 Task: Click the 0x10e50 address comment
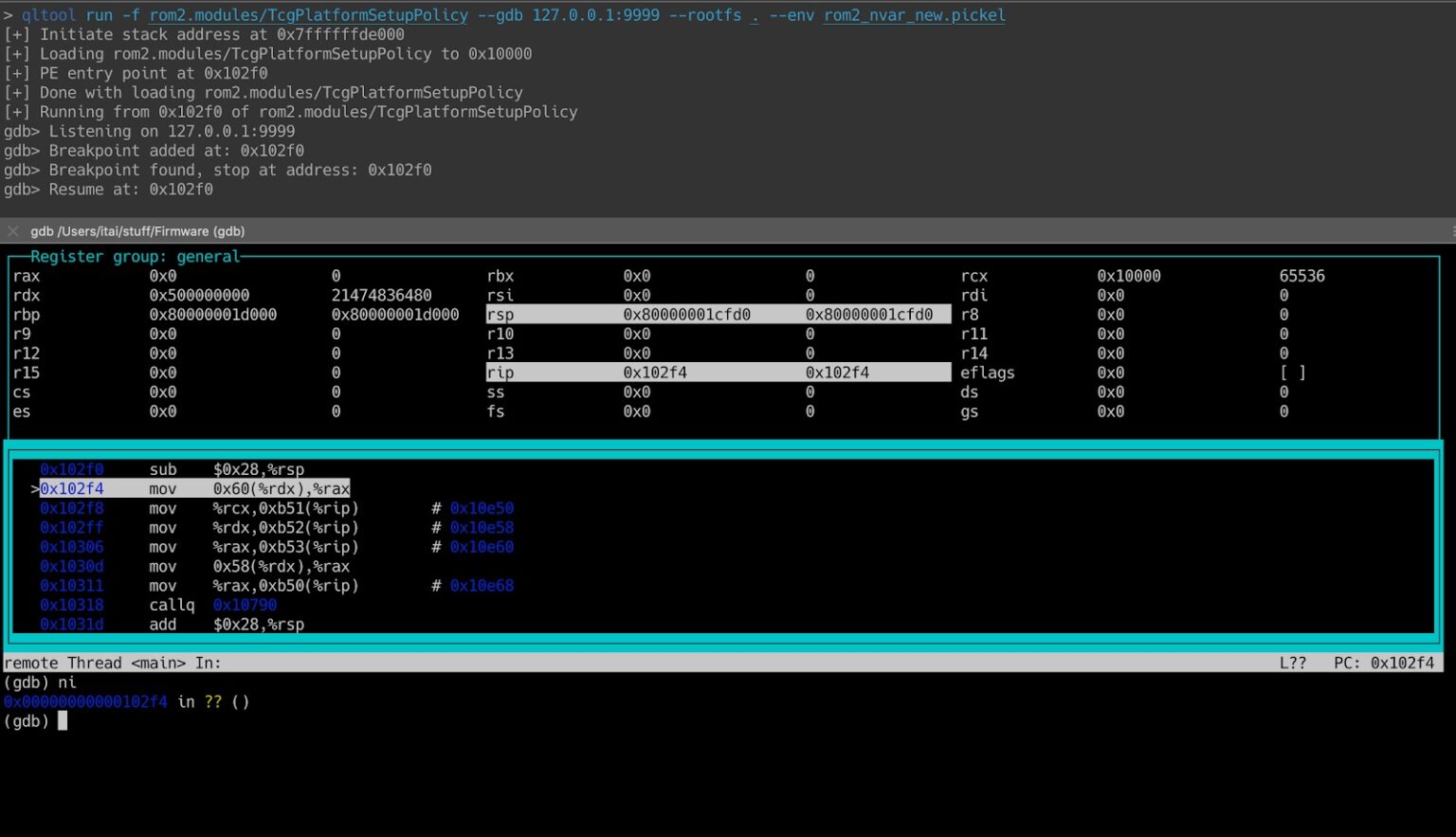482,508
